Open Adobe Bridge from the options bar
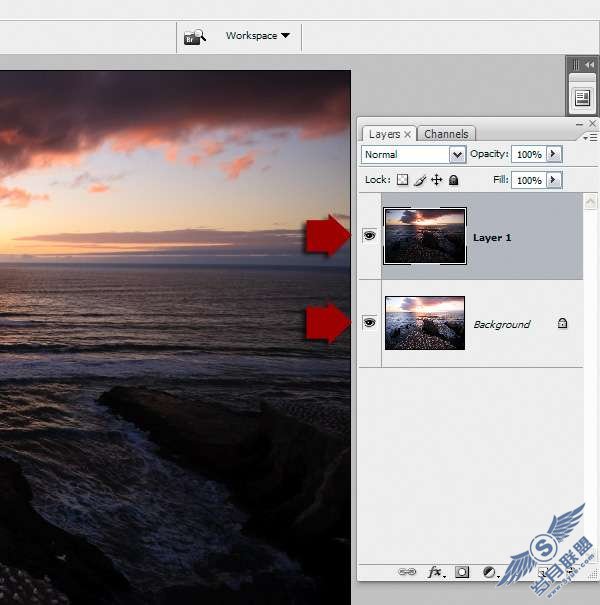This screenshot has height=605, width=600. (x=194, y=37)
